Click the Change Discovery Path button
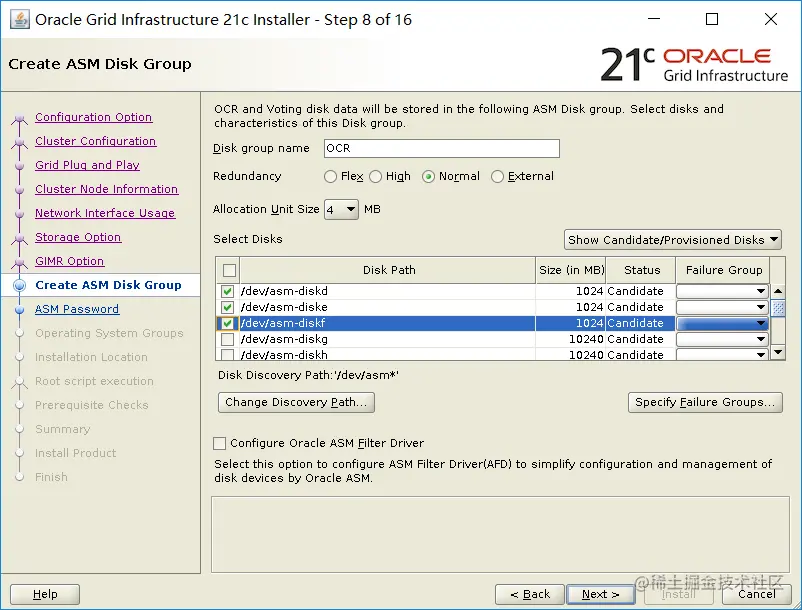Screen dimensions: 802x610 coord(296,402)
